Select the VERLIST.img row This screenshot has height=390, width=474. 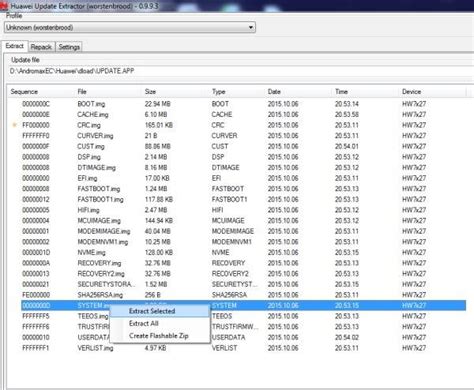coord(243,348)
